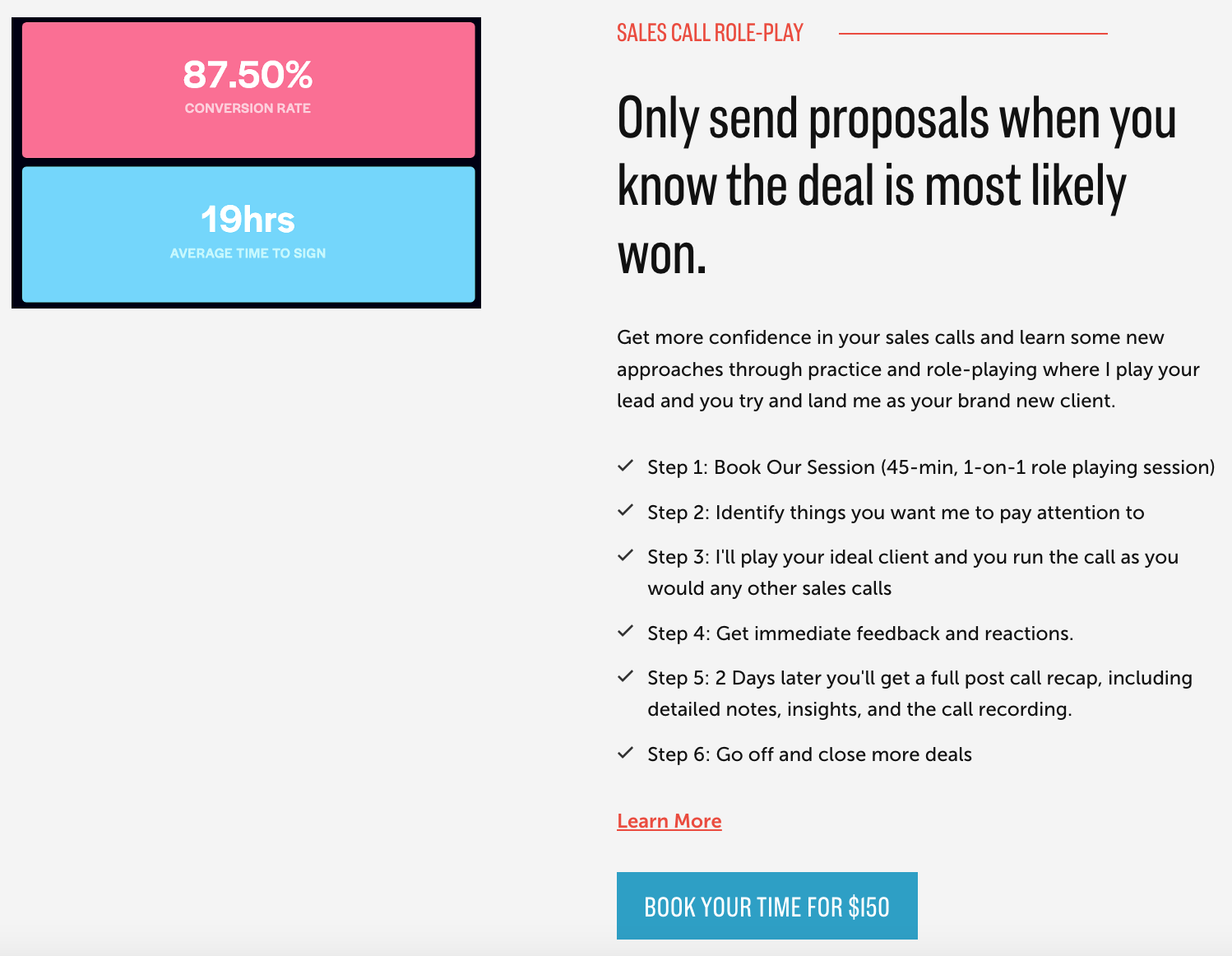Click the Step 1 Book Our Session text
The height and width of the screenshot is (956, 1232).
click(931, 467)
